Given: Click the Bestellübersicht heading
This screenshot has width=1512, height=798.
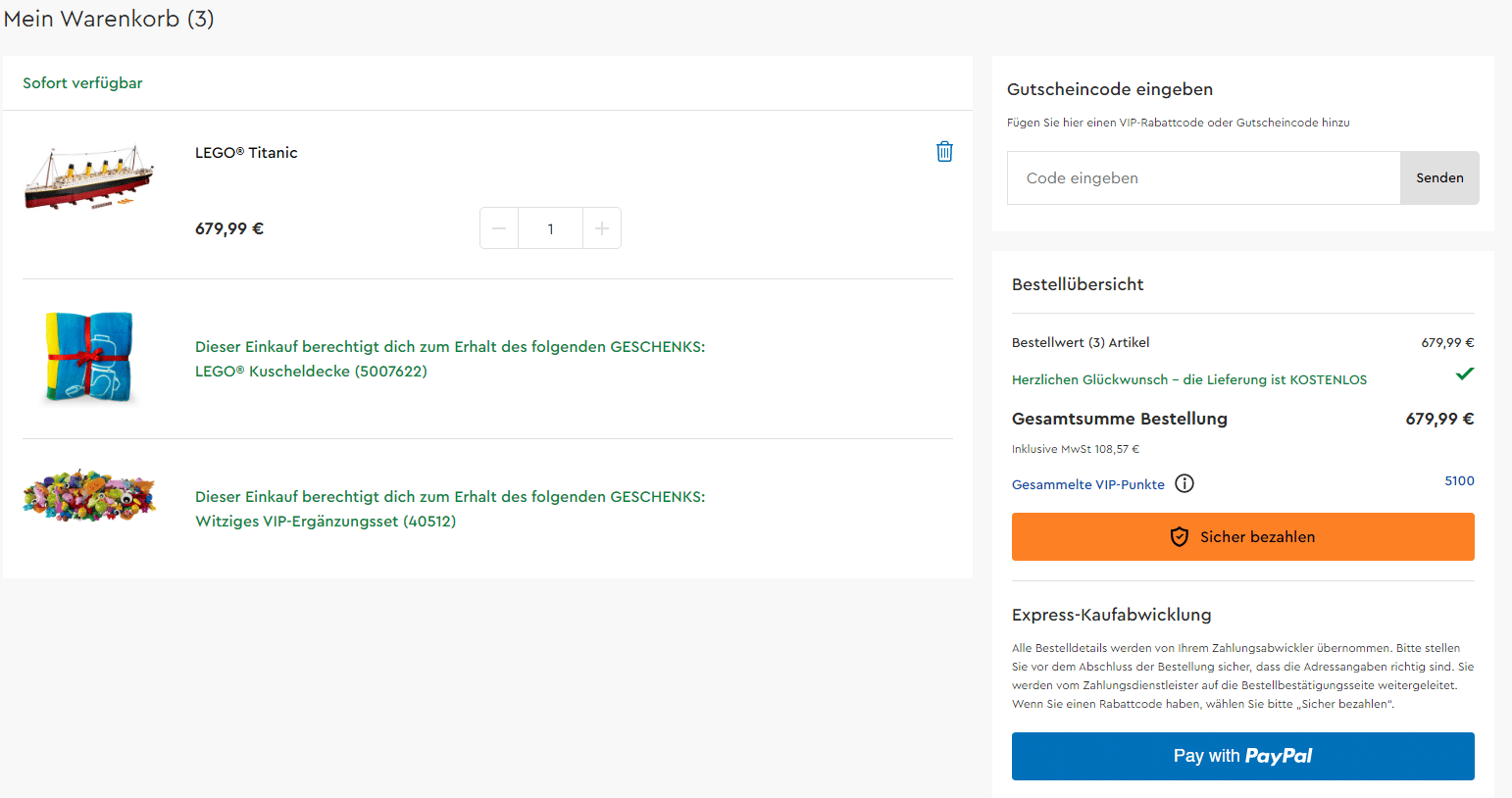Looking at the screenshot, I should pos(1078,284).
